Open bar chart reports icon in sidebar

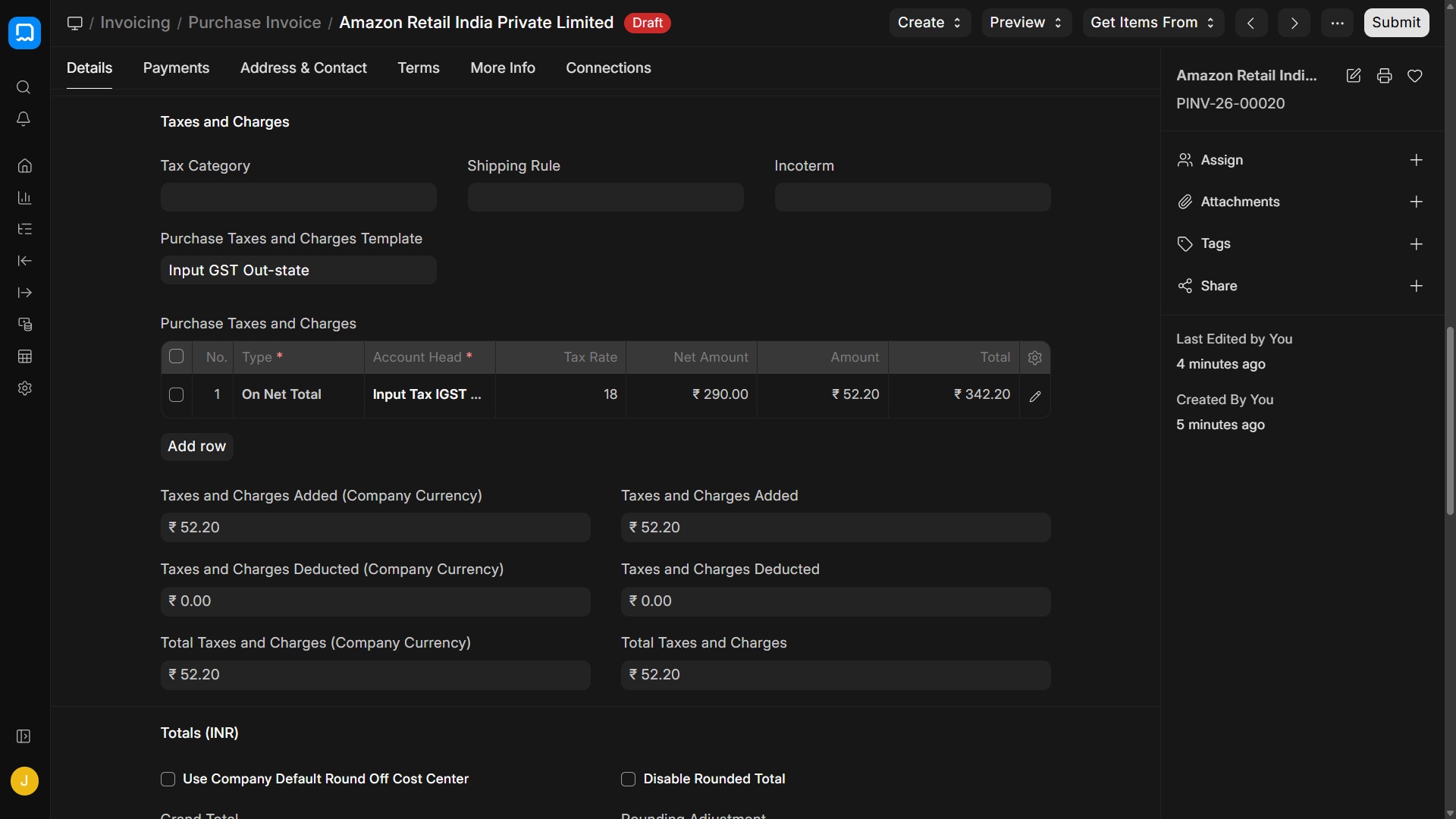[x=24, y=198]
